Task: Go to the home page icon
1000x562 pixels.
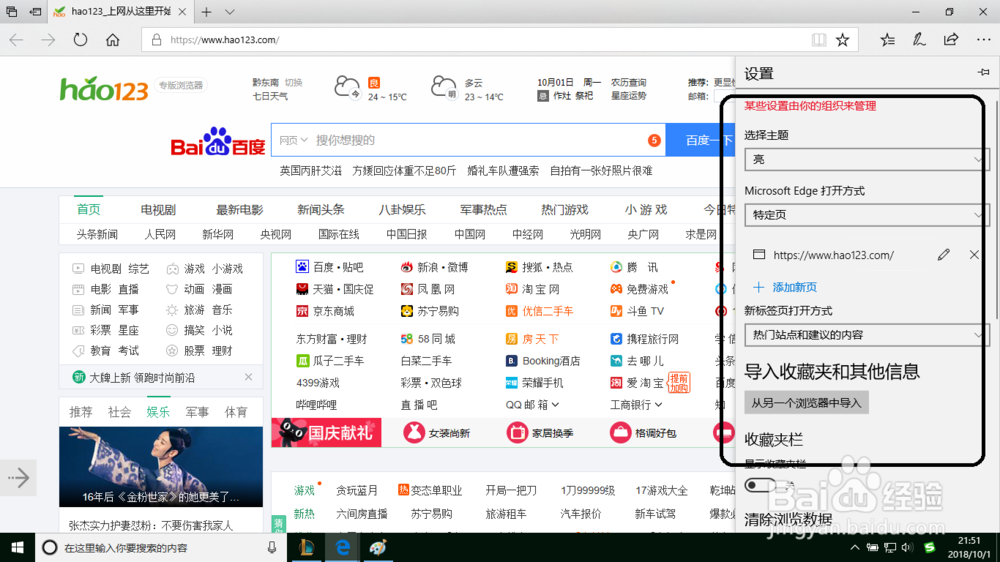Action: pyautogui.click(x=113, y=40)
